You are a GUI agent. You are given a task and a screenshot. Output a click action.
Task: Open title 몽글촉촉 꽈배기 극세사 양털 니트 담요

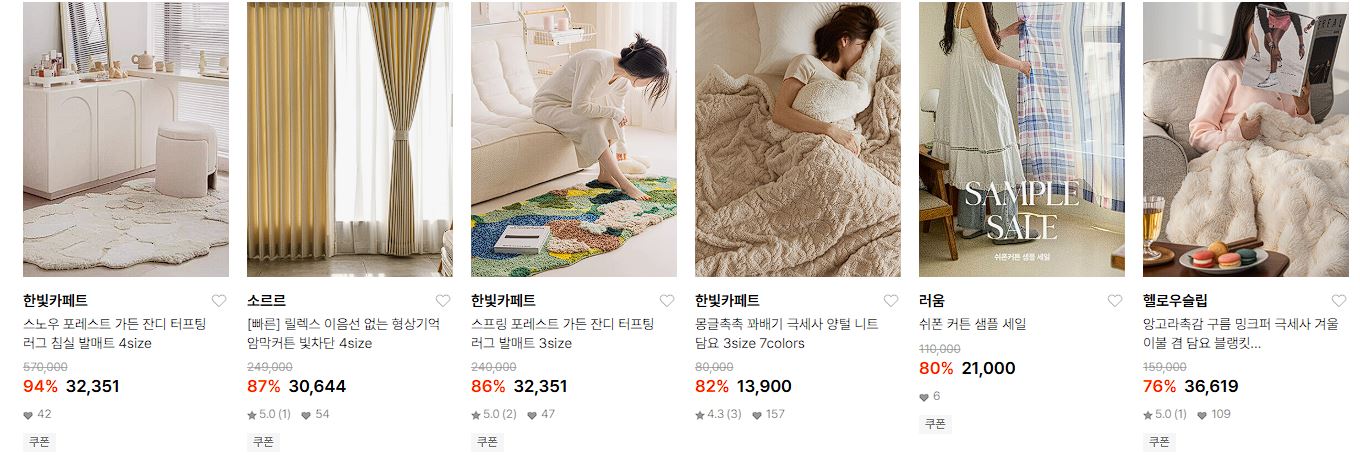(x=787, y=333)
